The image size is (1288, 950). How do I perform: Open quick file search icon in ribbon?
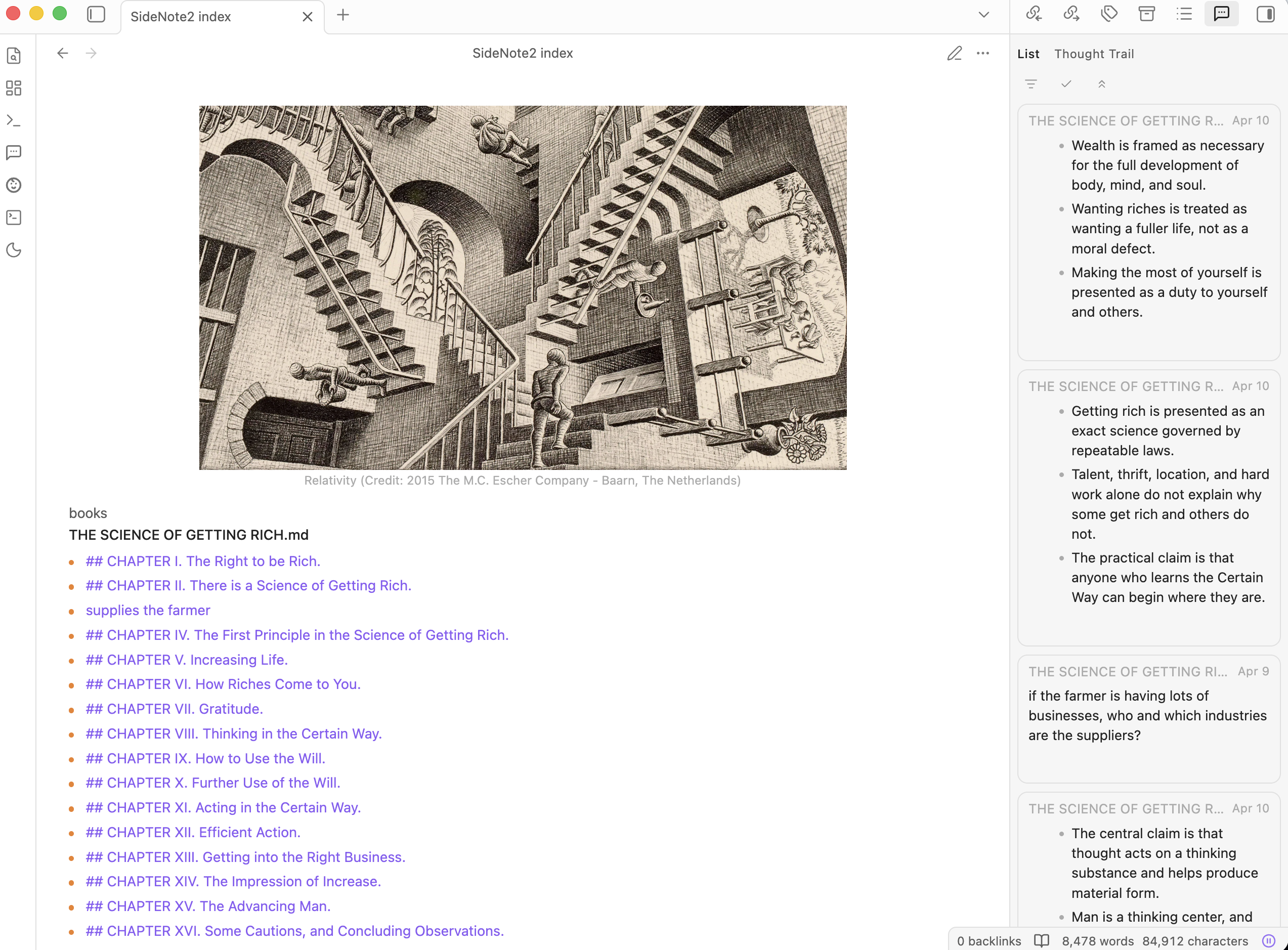click(14, 56)
